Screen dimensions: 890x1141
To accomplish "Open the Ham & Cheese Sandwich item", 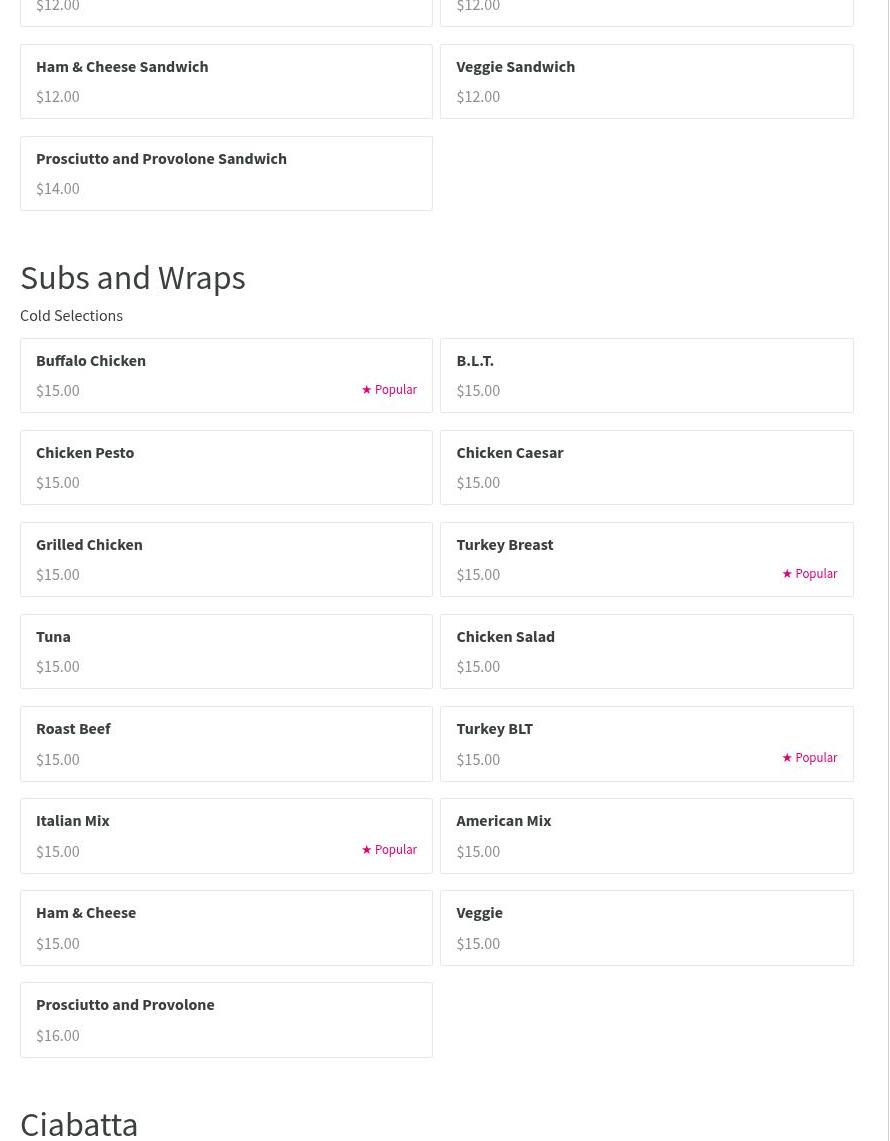I will coord(226,81).
